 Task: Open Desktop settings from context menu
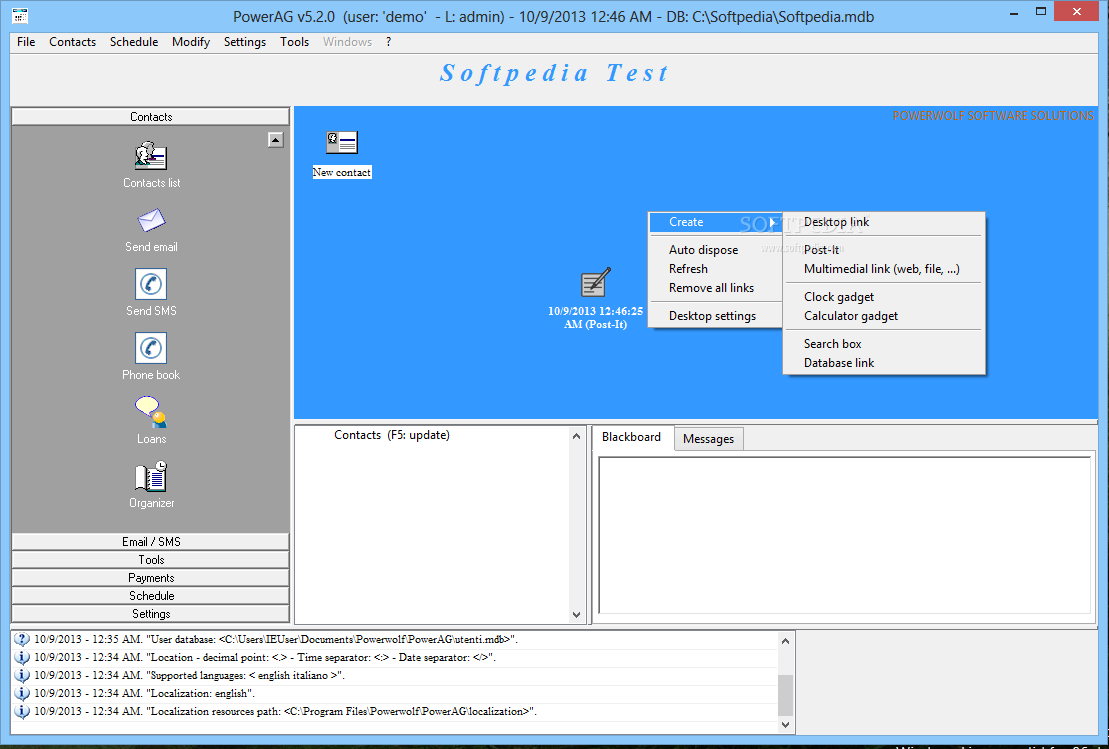coord(715,316)
